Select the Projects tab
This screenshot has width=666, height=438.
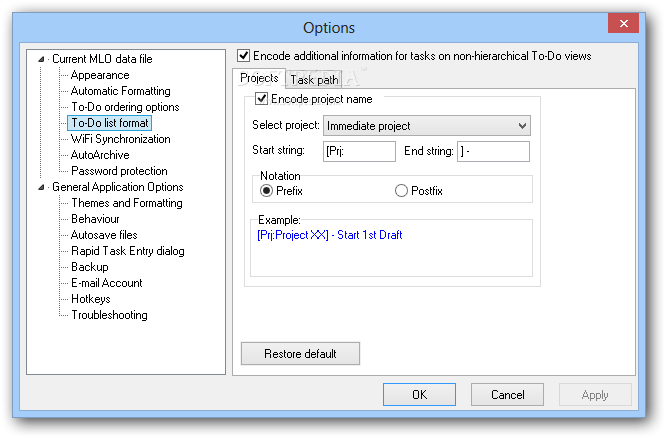pos(259,78)
